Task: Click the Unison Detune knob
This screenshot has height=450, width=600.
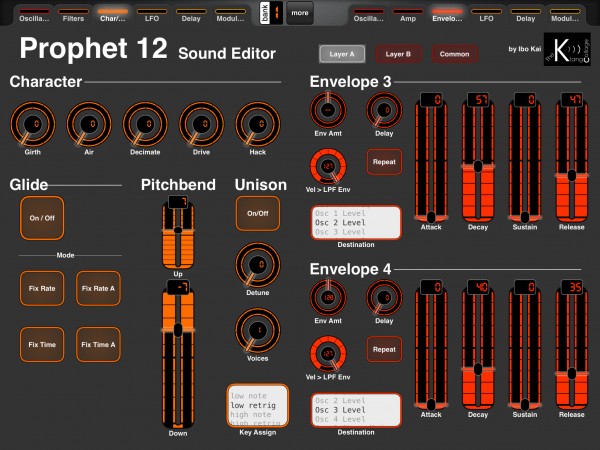Action: pos(258,265)
